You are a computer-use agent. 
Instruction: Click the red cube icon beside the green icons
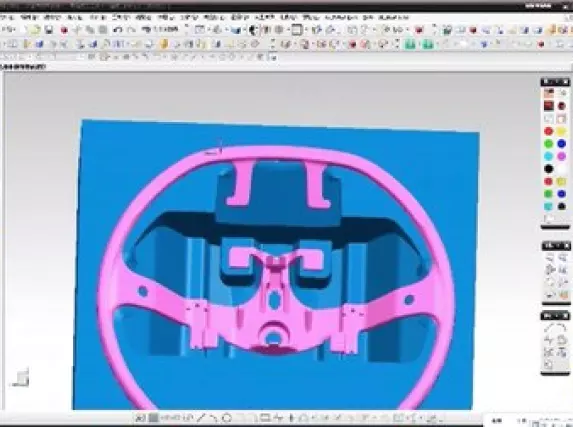click(352, 45)
